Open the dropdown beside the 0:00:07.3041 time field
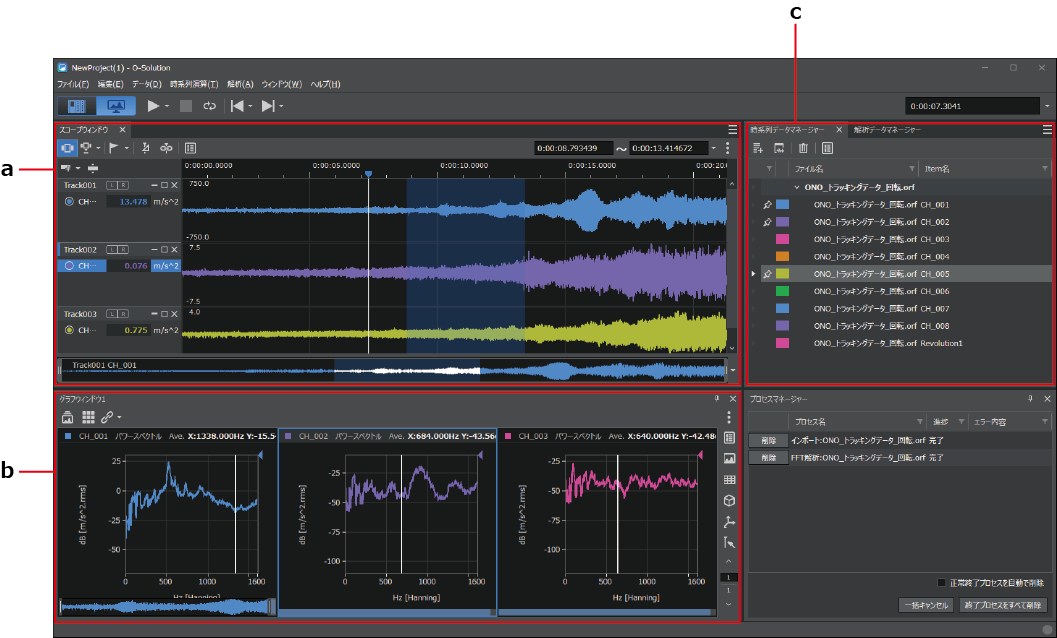Image resolution: width=1057 pixels, height=638 pixels. pos(1047,105)
